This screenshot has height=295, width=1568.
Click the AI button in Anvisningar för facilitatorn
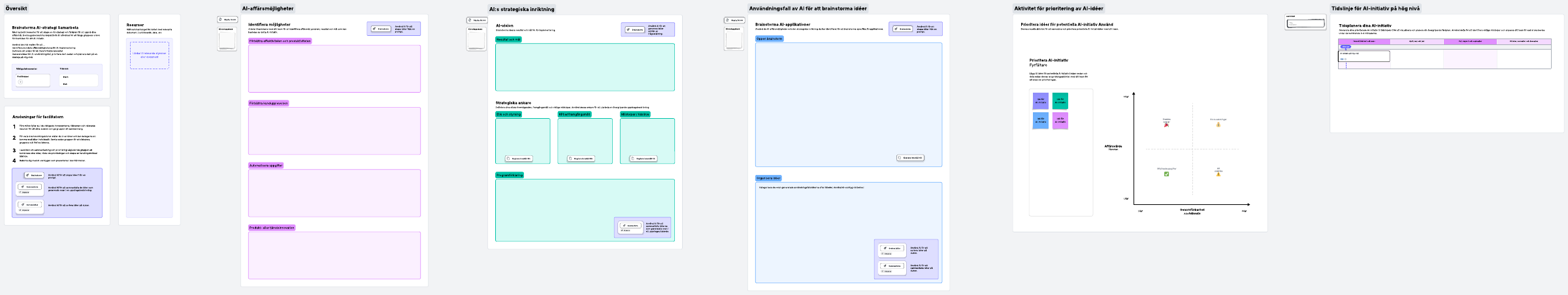tap(34, 175)
